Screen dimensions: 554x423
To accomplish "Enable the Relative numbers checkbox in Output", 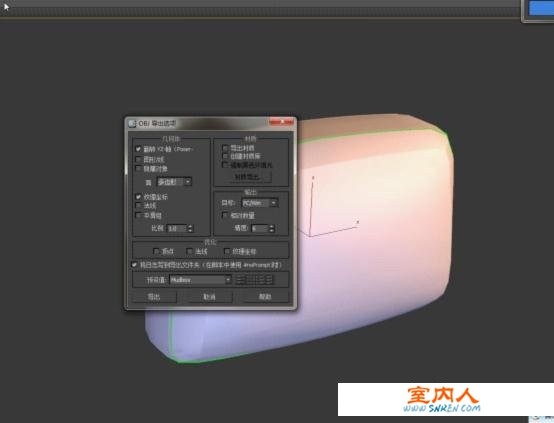I will [225, 215].
